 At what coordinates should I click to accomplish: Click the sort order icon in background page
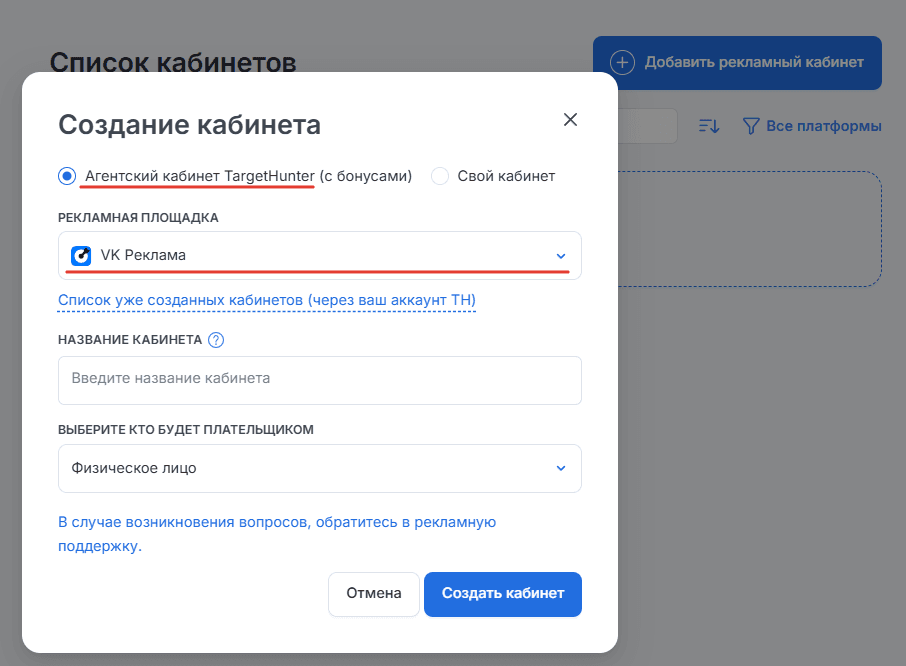coord(709,126)
